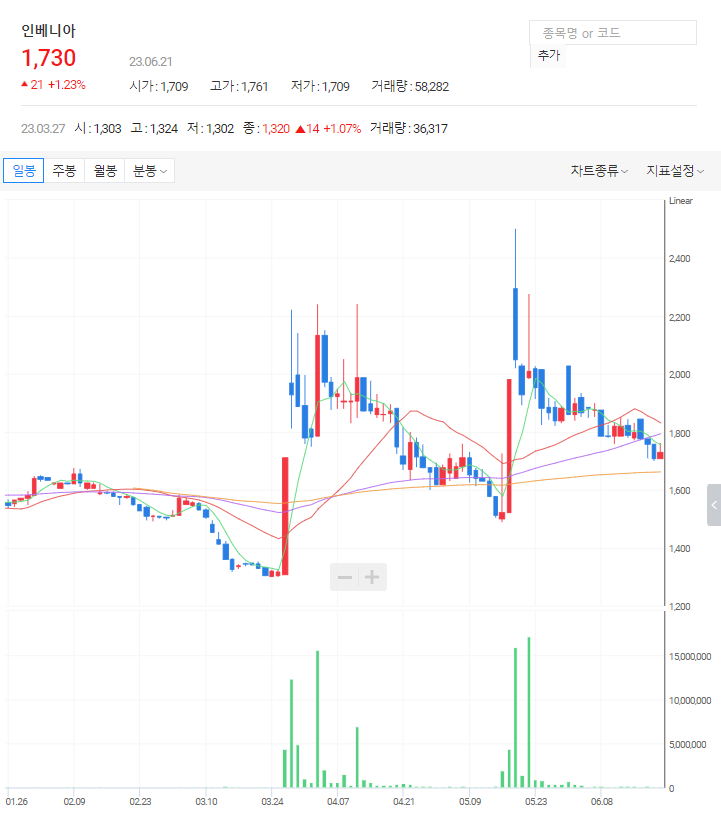
Task: Click the 시가:1,709 opening price value
Action: 159,86
